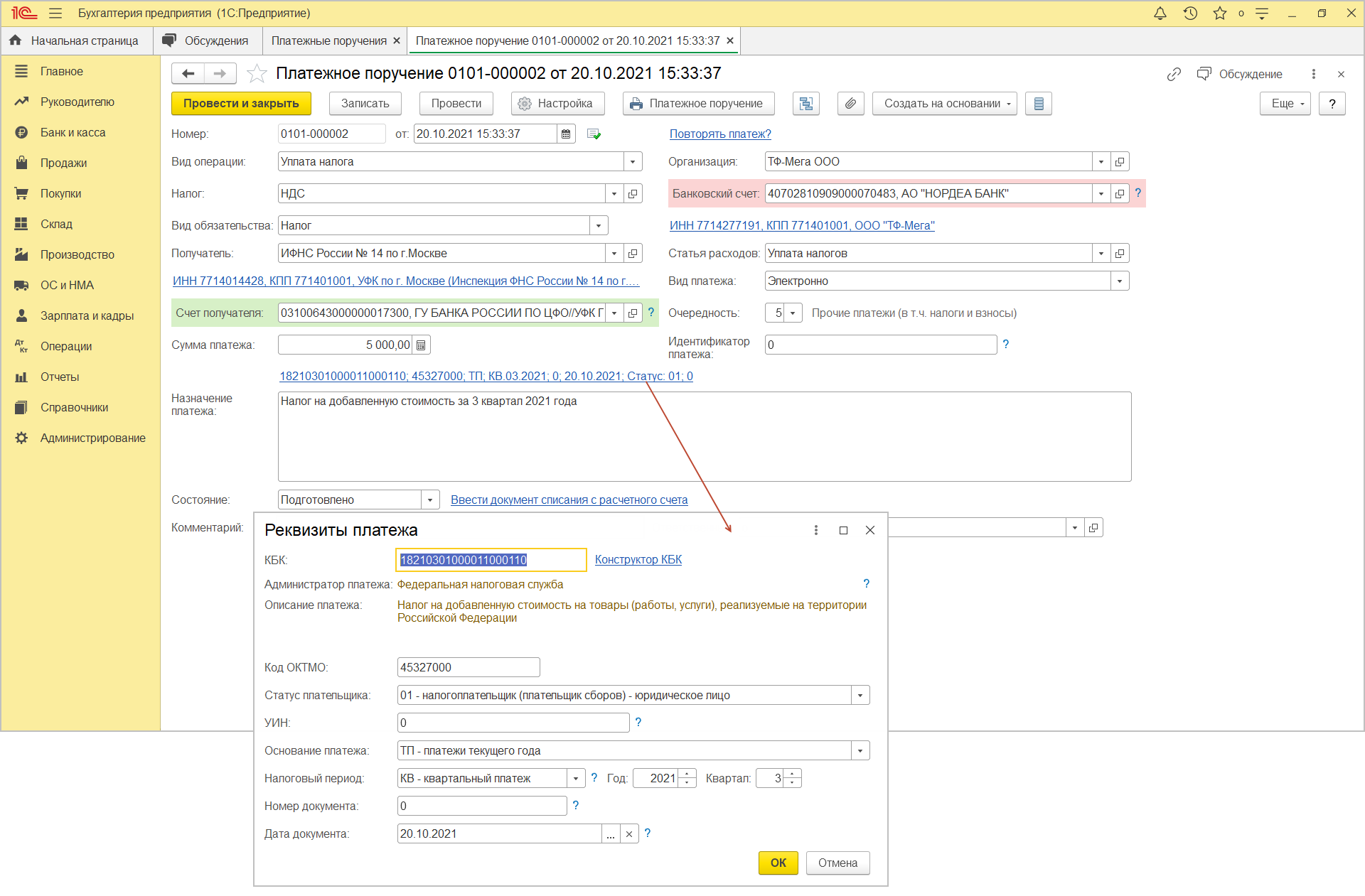Switch to Обсуждения tab

coord(208,41)
